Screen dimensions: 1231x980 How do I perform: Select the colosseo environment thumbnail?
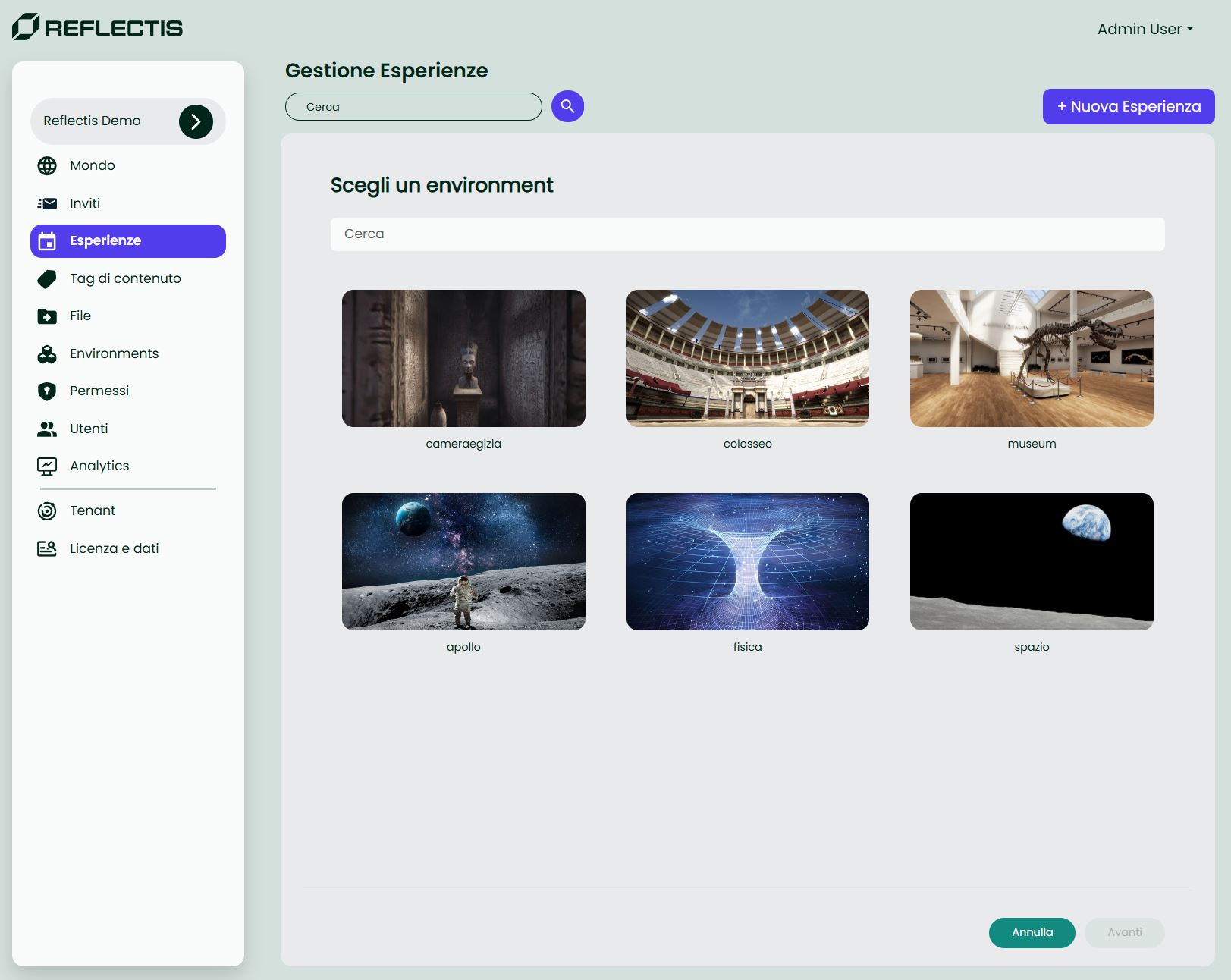[748, 358]
